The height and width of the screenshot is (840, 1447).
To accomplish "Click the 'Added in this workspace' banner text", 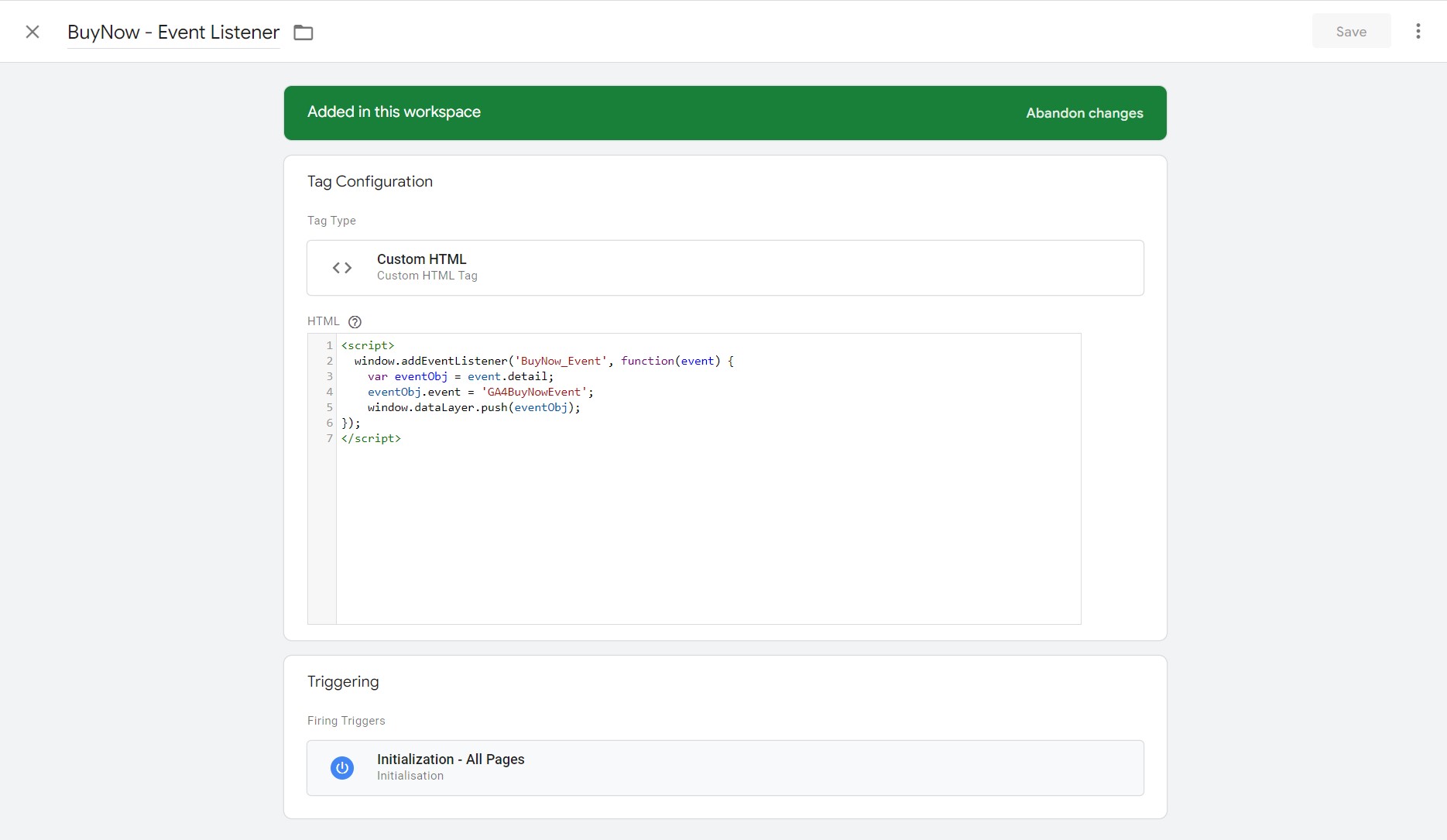I will (x=394, y=111).
